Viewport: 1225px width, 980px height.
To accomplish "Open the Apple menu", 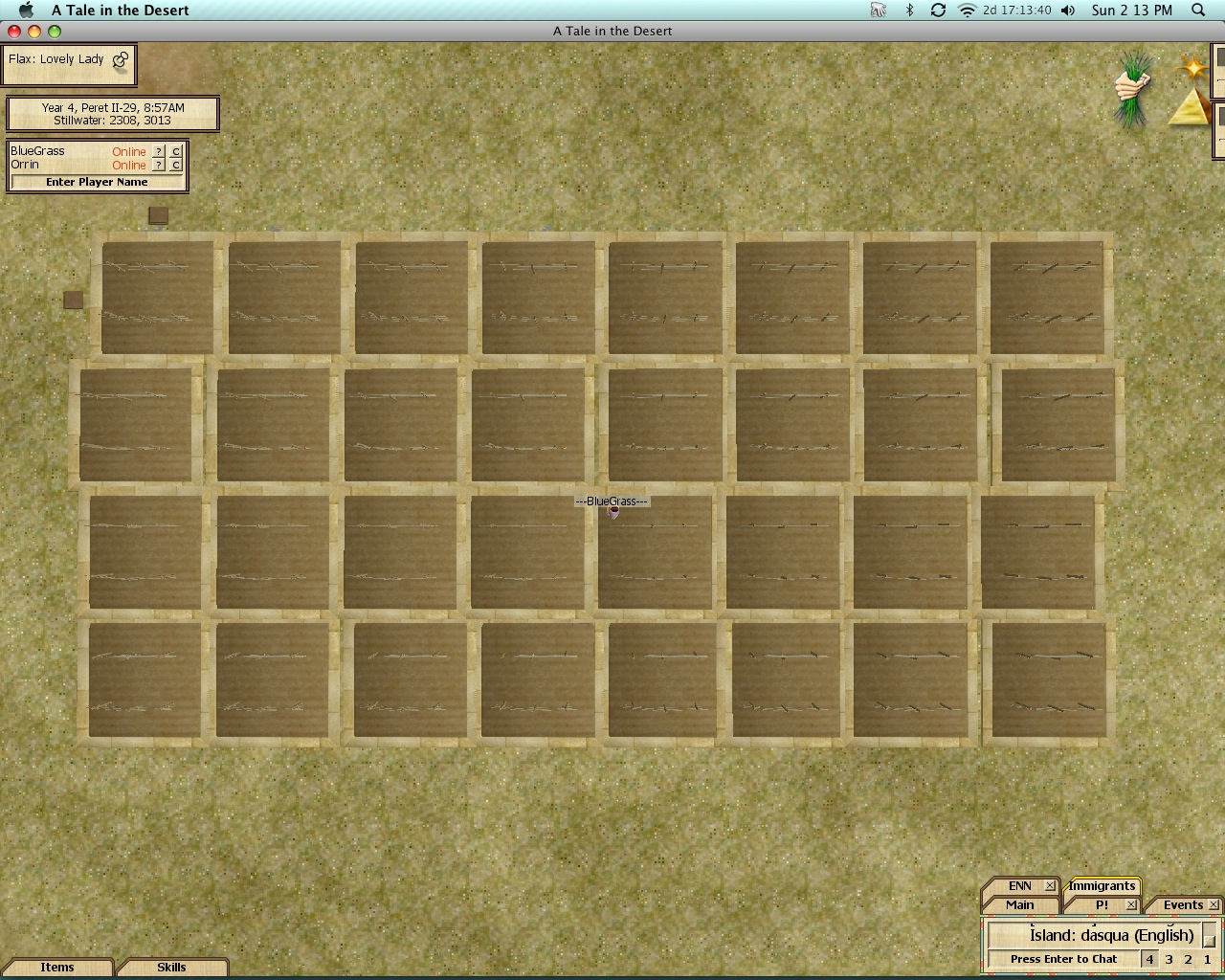I will 26,10.
